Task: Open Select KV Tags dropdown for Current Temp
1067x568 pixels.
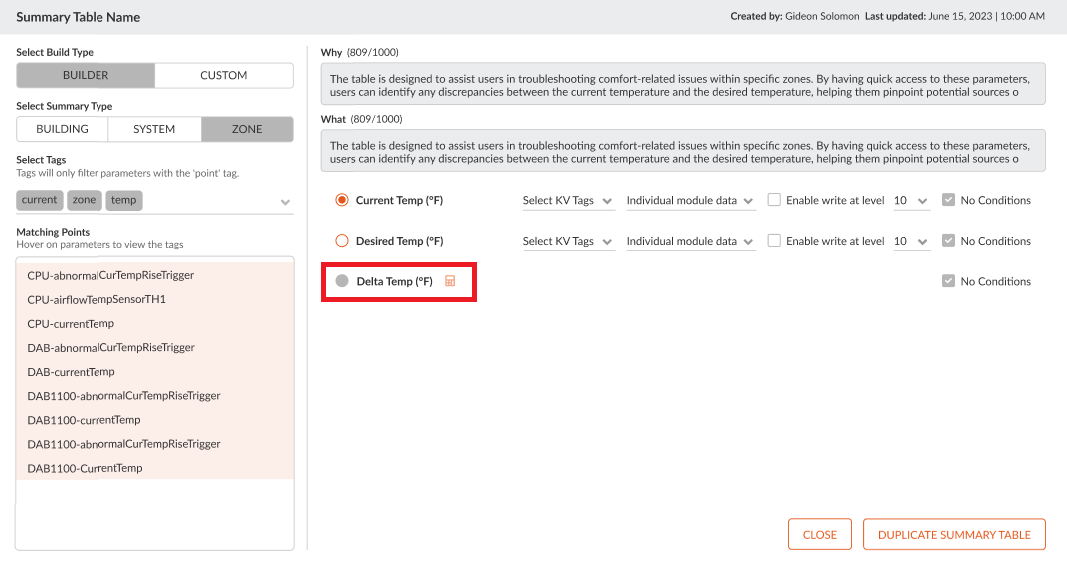Action: pyautogui.click(x=568, y=201)
